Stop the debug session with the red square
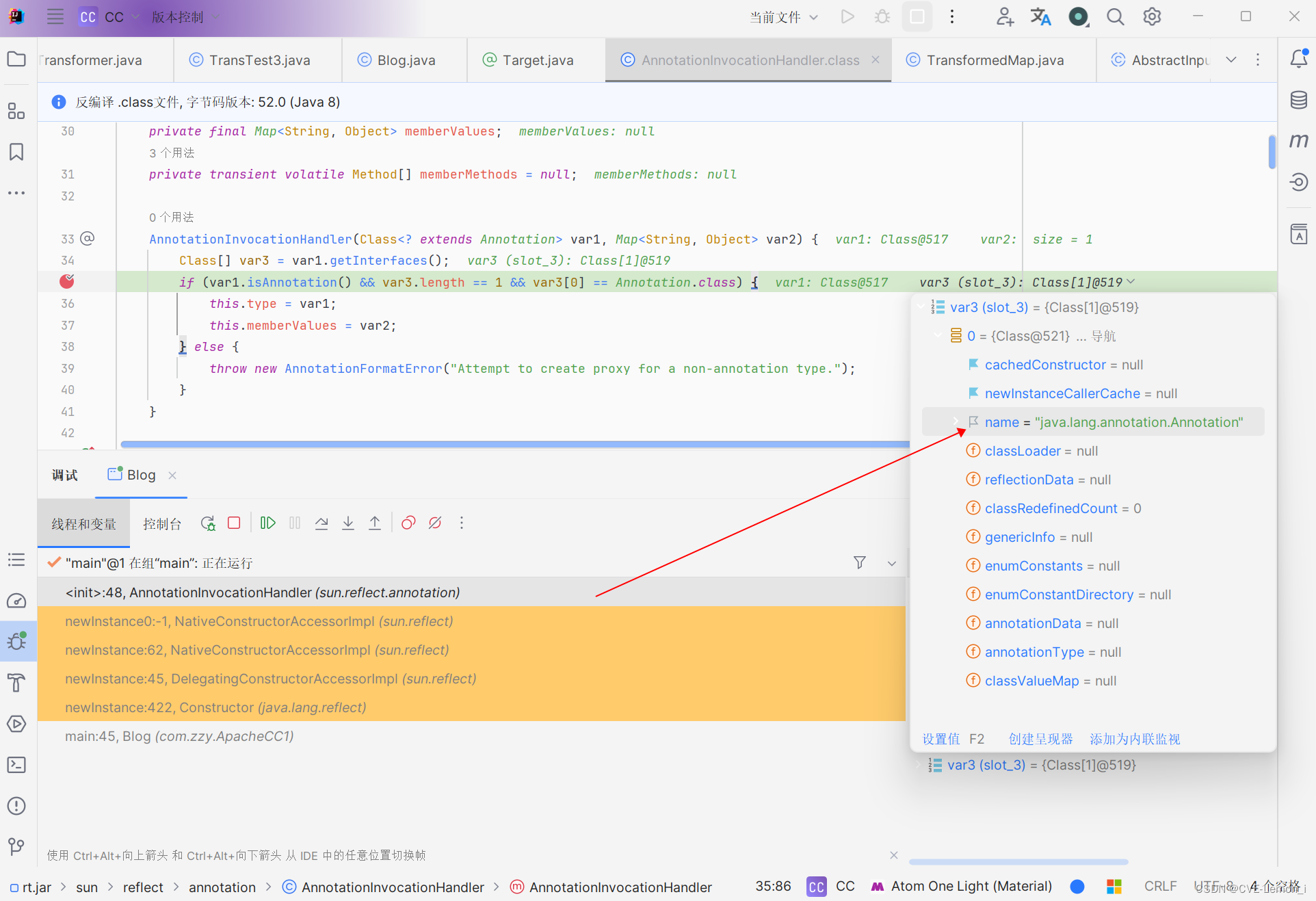This screenshot has width=1316, height=901. (234, 523)
